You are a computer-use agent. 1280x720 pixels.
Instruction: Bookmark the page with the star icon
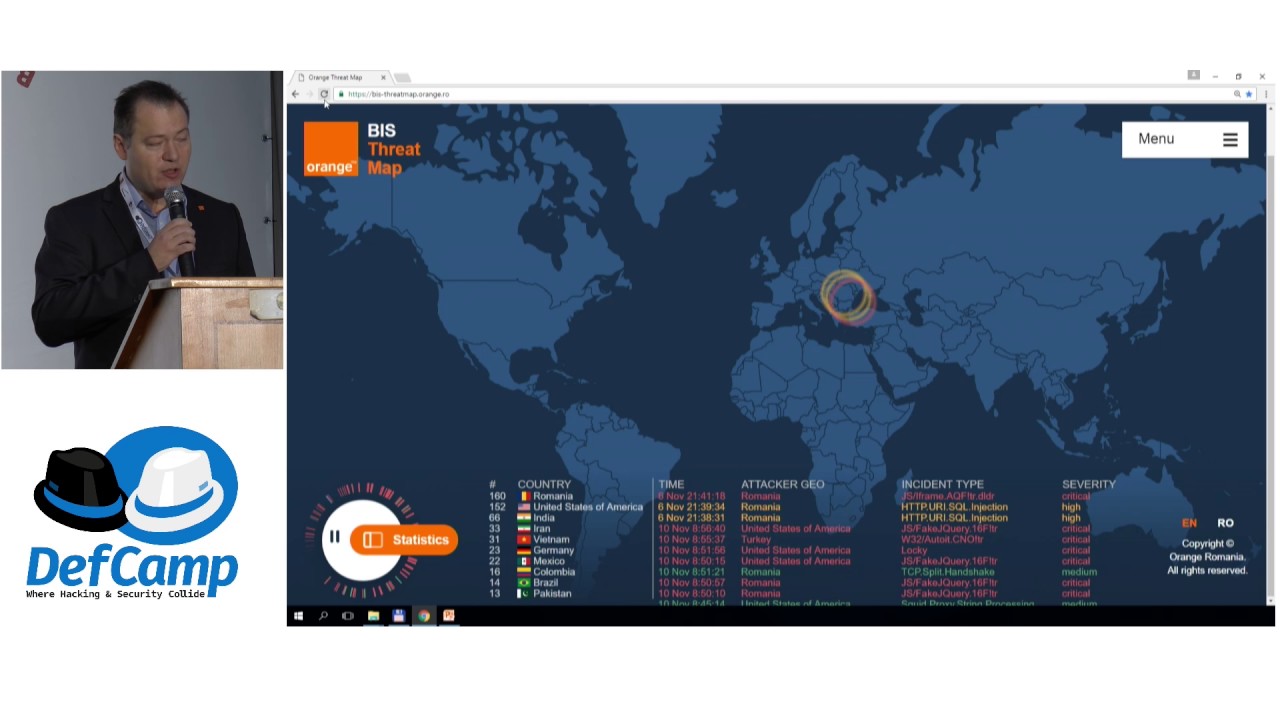pyautogui.click(x=1249, y=94)
